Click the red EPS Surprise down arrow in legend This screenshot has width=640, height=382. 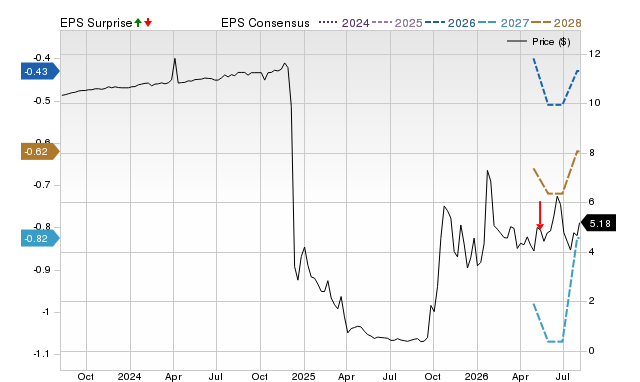click(x=148, y=23)
